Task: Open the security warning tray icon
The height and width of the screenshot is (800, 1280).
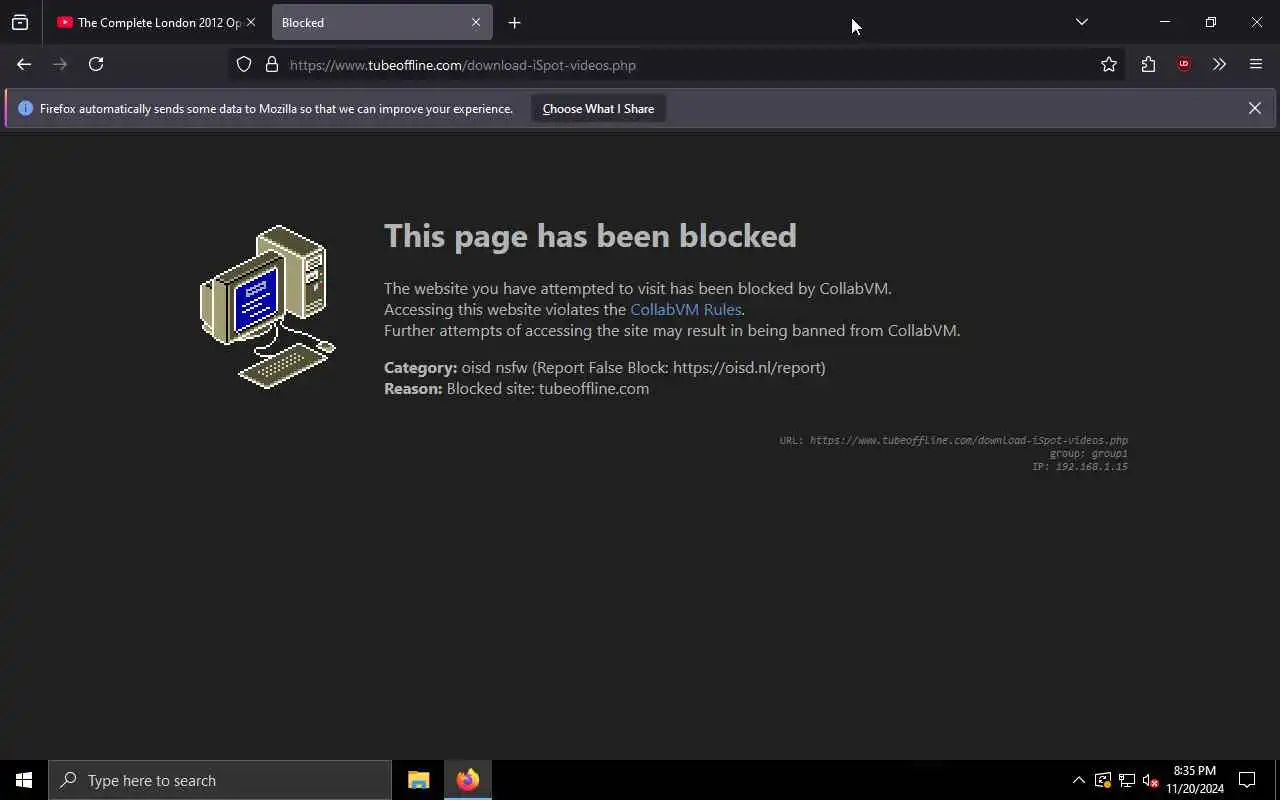Action: click(1103, 780)
